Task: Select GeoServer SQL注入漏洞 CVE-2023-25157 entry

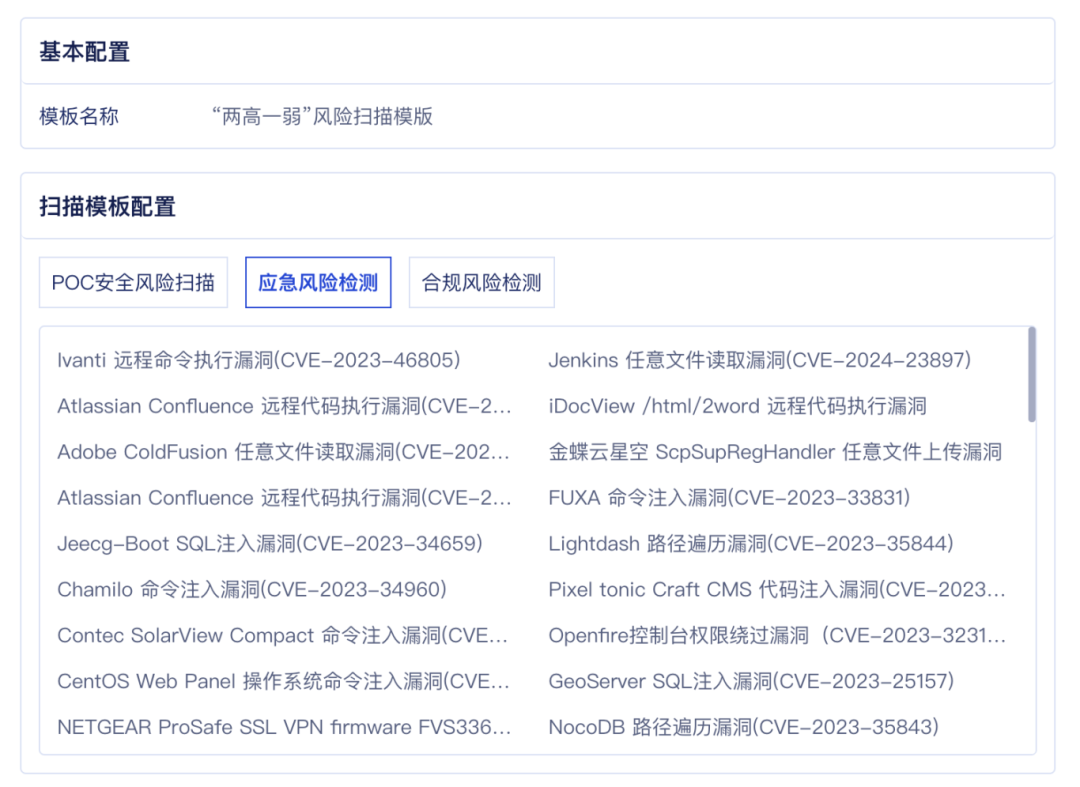Action: pyautogui.click(x=751, y=682)
